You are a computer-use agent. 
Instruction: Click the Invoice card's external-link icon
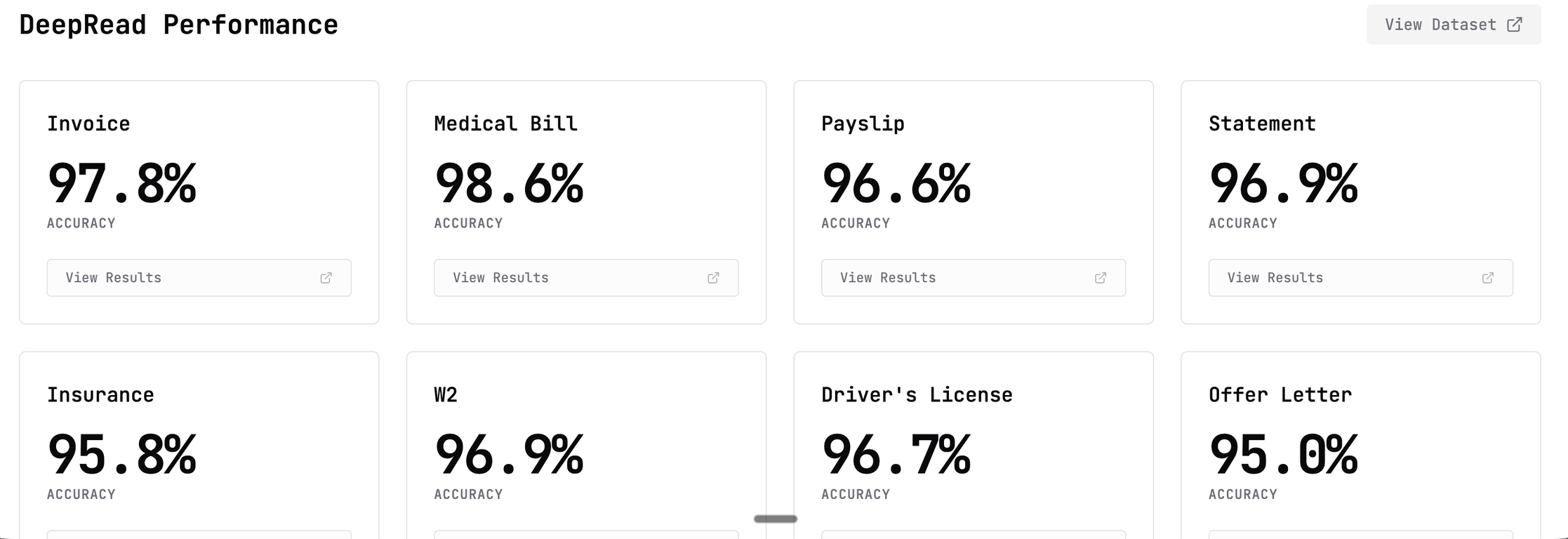coord(326,278)
